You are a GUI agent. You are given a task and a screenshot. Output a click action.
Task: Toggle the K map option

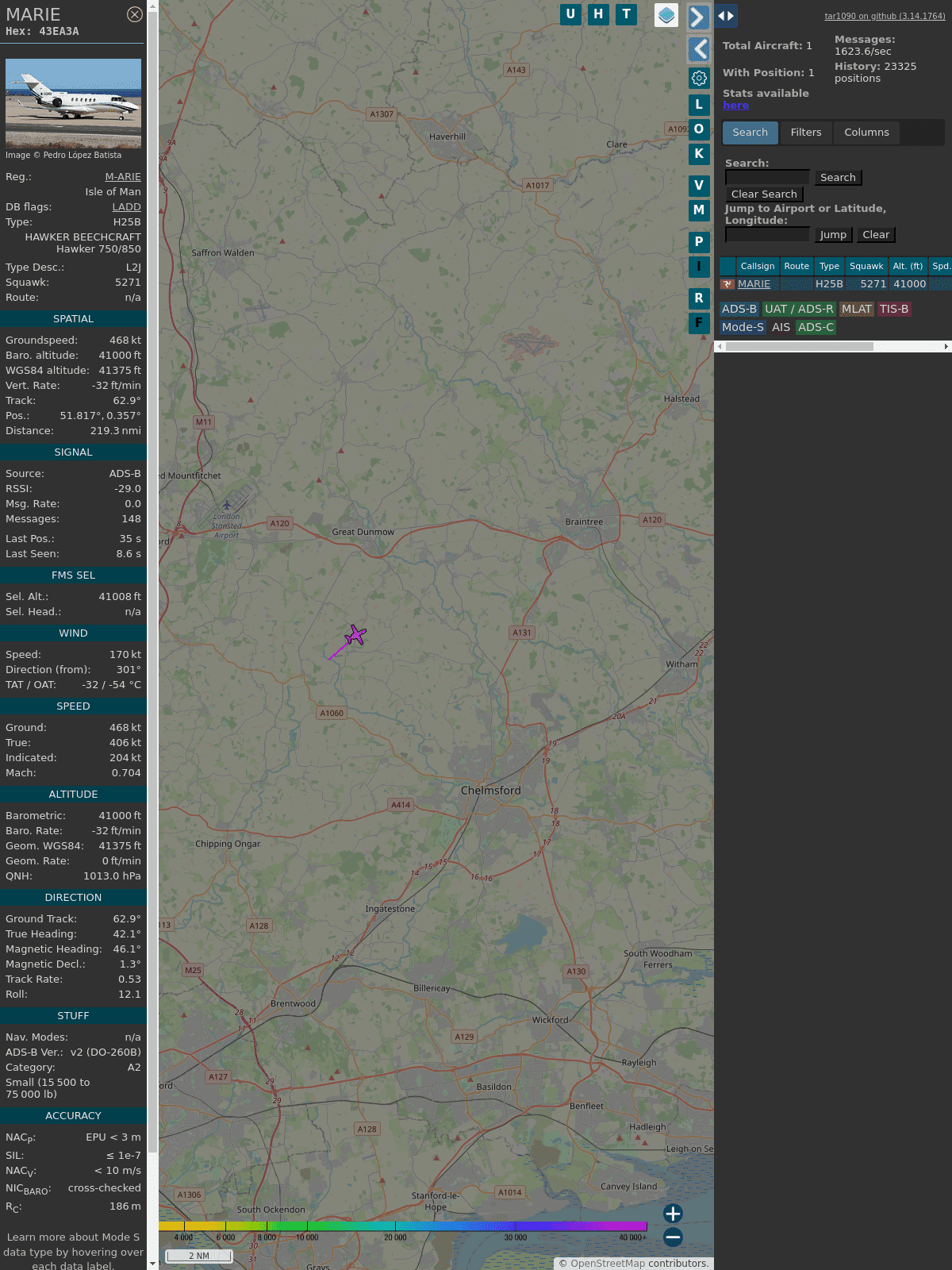pyautogui.click(x=699, y=154)
